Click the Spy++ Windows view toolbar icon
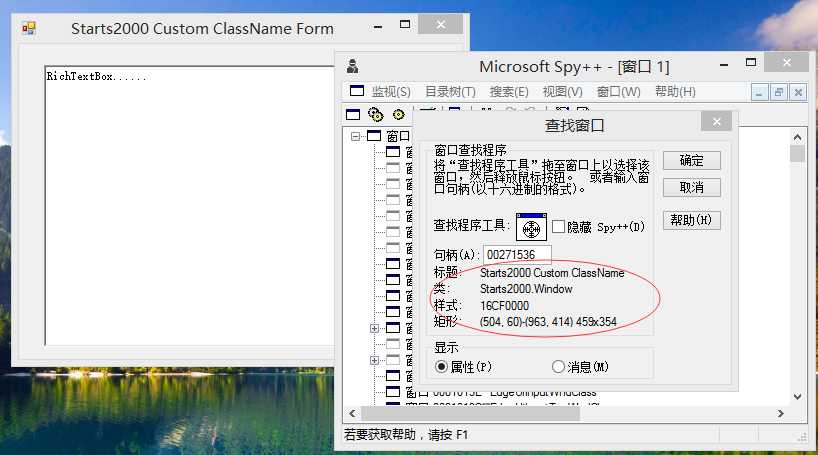 pos(353,114)
